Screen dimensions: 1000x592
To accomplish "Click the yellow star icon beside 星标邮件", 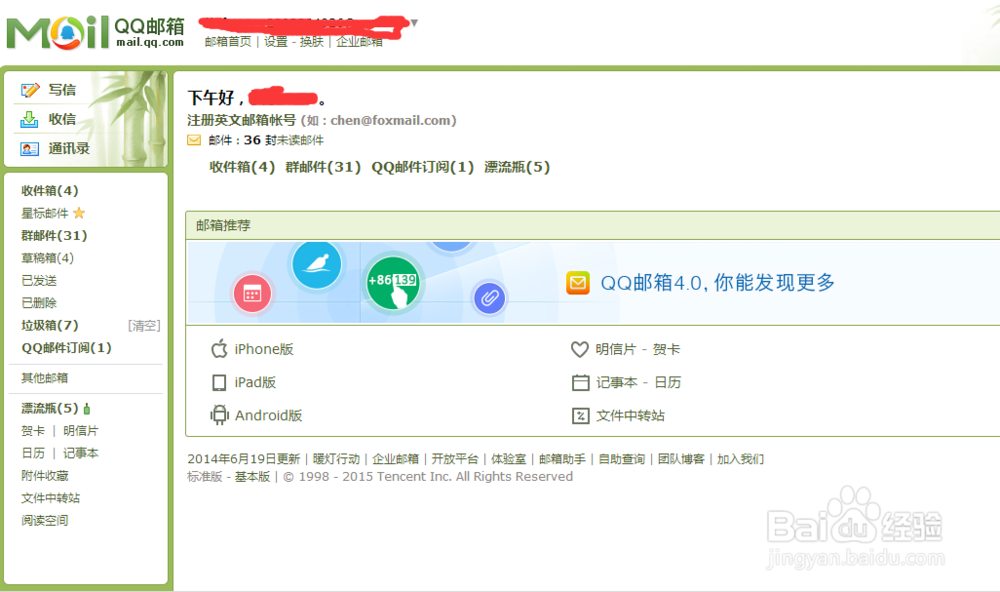I will (79, 213).
